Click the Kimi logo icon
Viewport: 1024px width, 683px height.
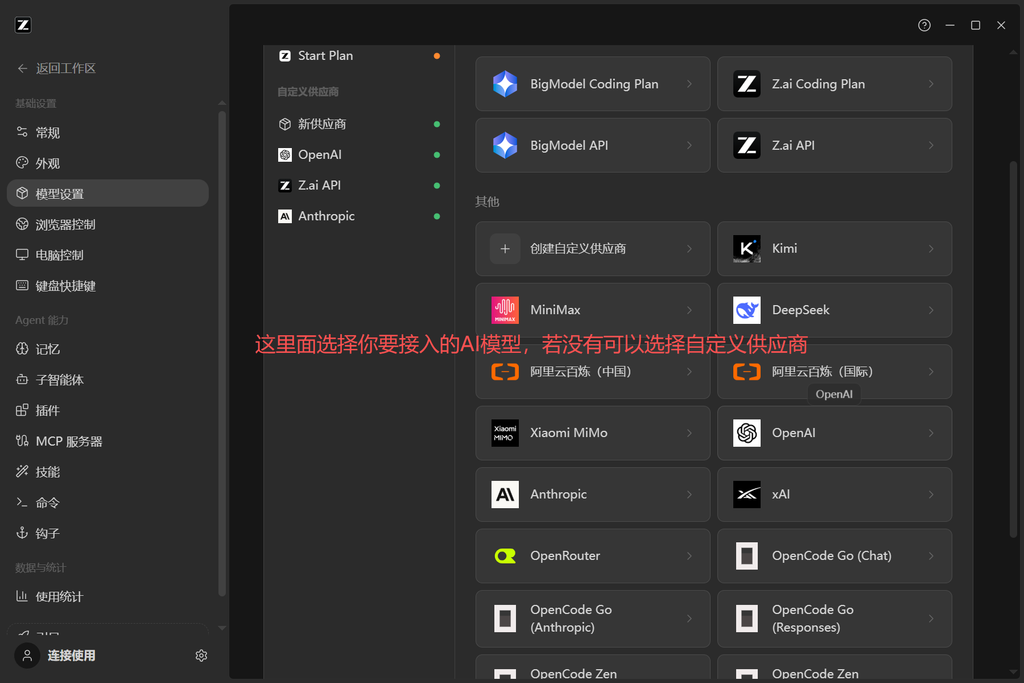point(746,249)
